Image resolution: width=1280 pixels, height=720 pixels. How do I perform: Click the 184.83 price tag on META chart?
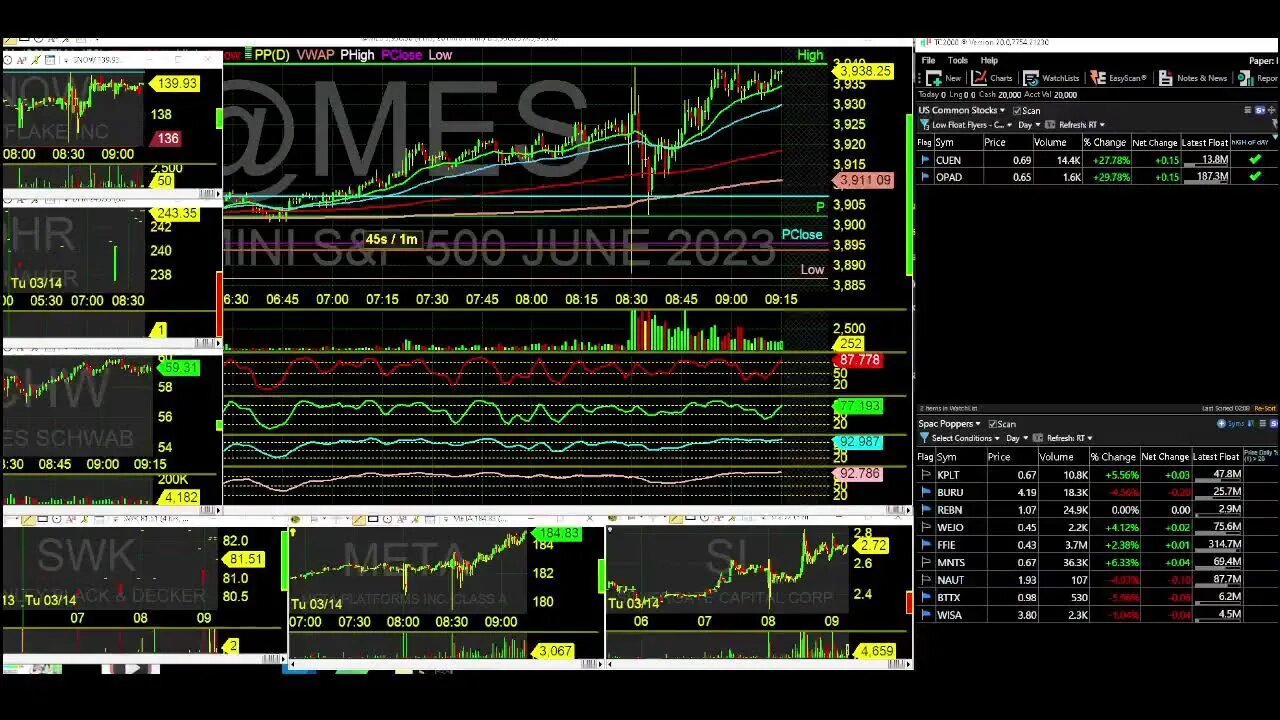coord(558,534)
